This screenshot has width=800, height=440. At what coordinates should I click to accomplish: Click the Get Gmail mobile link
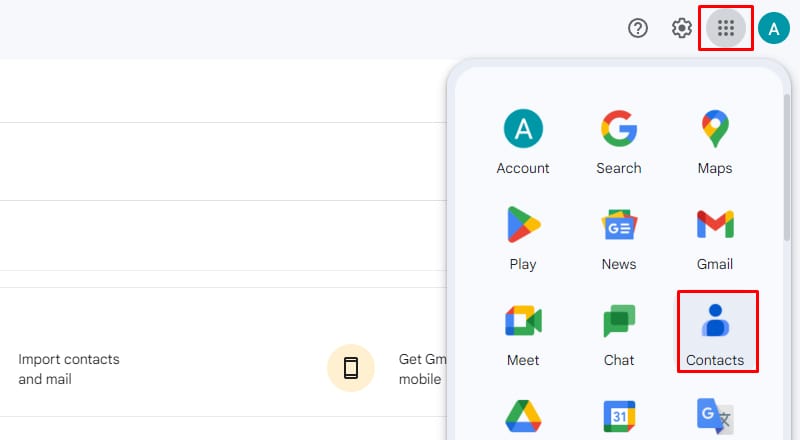[x=422, y=369]
